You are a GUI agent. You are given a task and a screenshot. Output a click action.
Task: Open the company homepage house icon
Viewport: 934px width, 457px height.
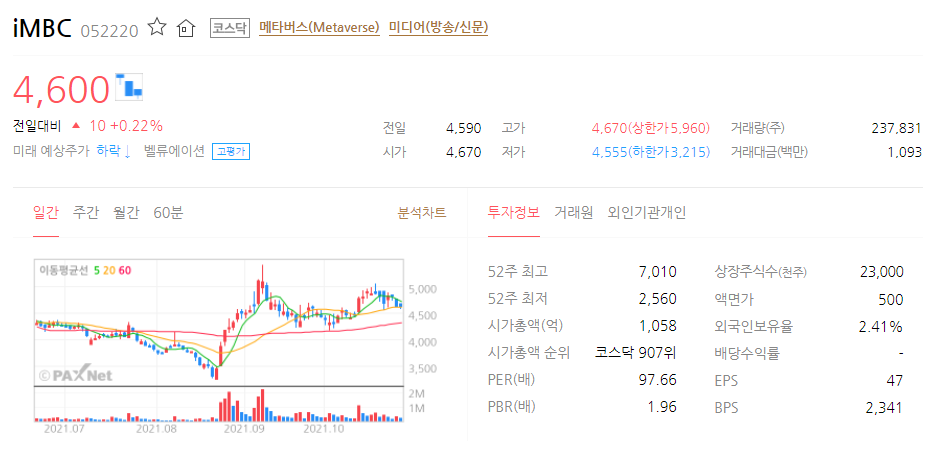click(x=186, y=28)
